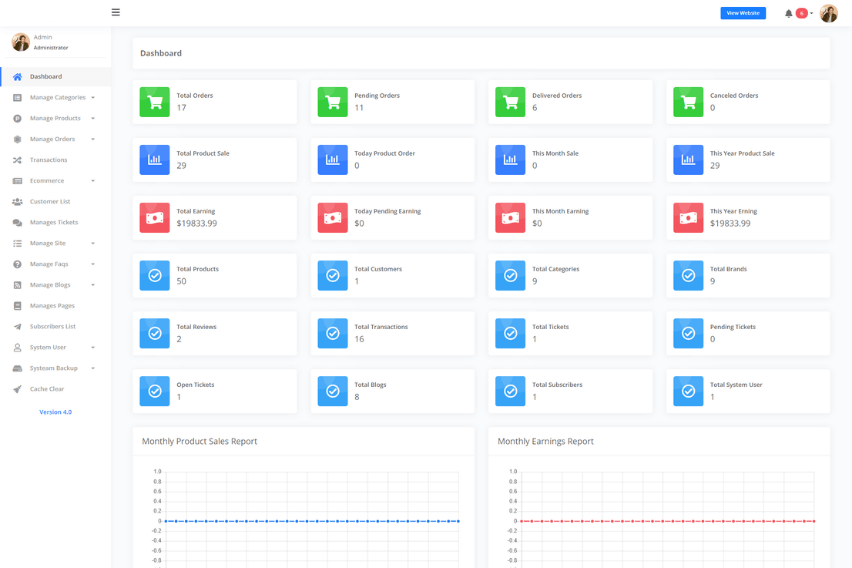Click the Total Product Sale chart icon
Screen dimensions: 852x568
(154, 160)
